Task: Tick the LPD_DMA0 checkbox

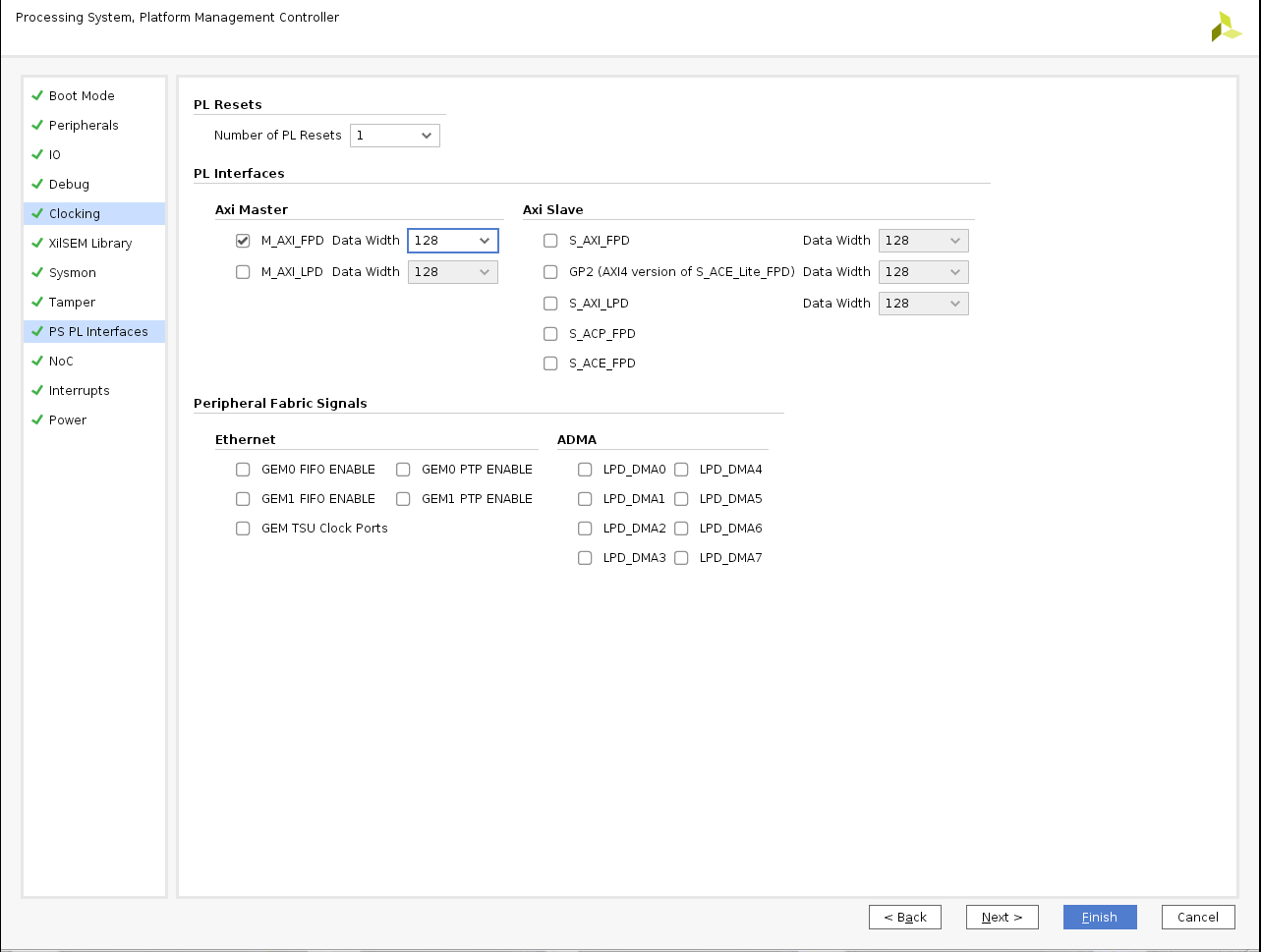Action: click(585, 470)
